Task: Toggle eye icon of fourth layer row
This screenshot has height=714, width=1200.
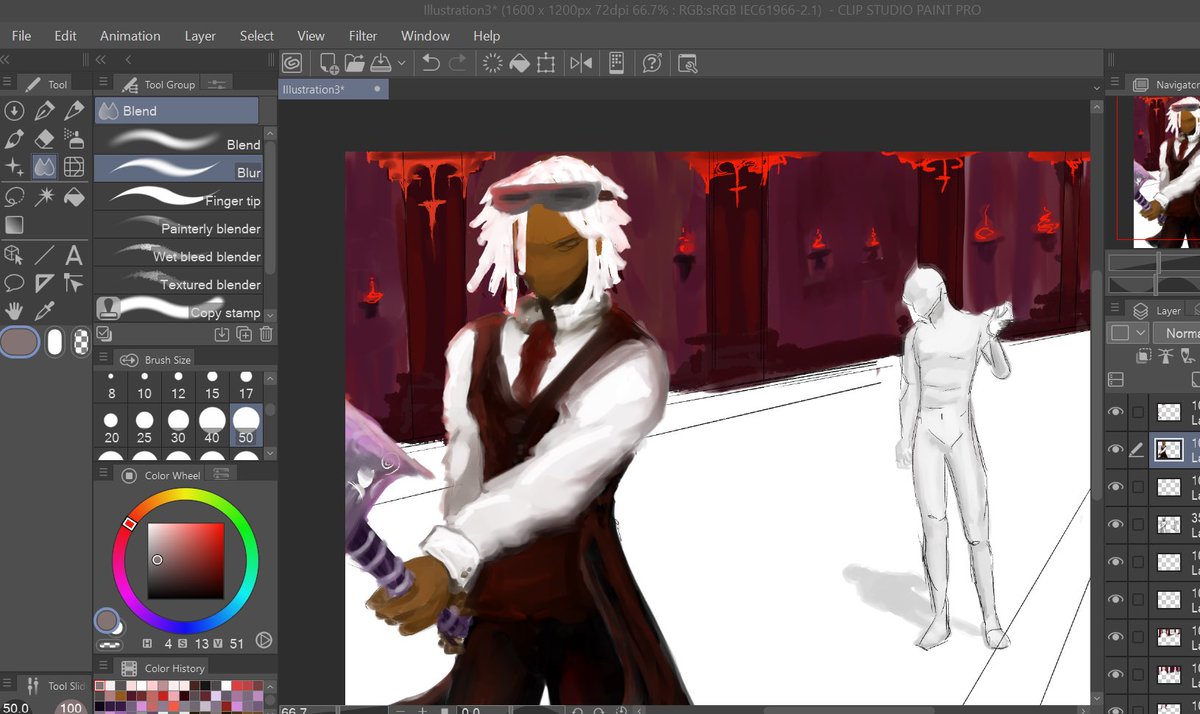Action: (x=1116, y=524)
